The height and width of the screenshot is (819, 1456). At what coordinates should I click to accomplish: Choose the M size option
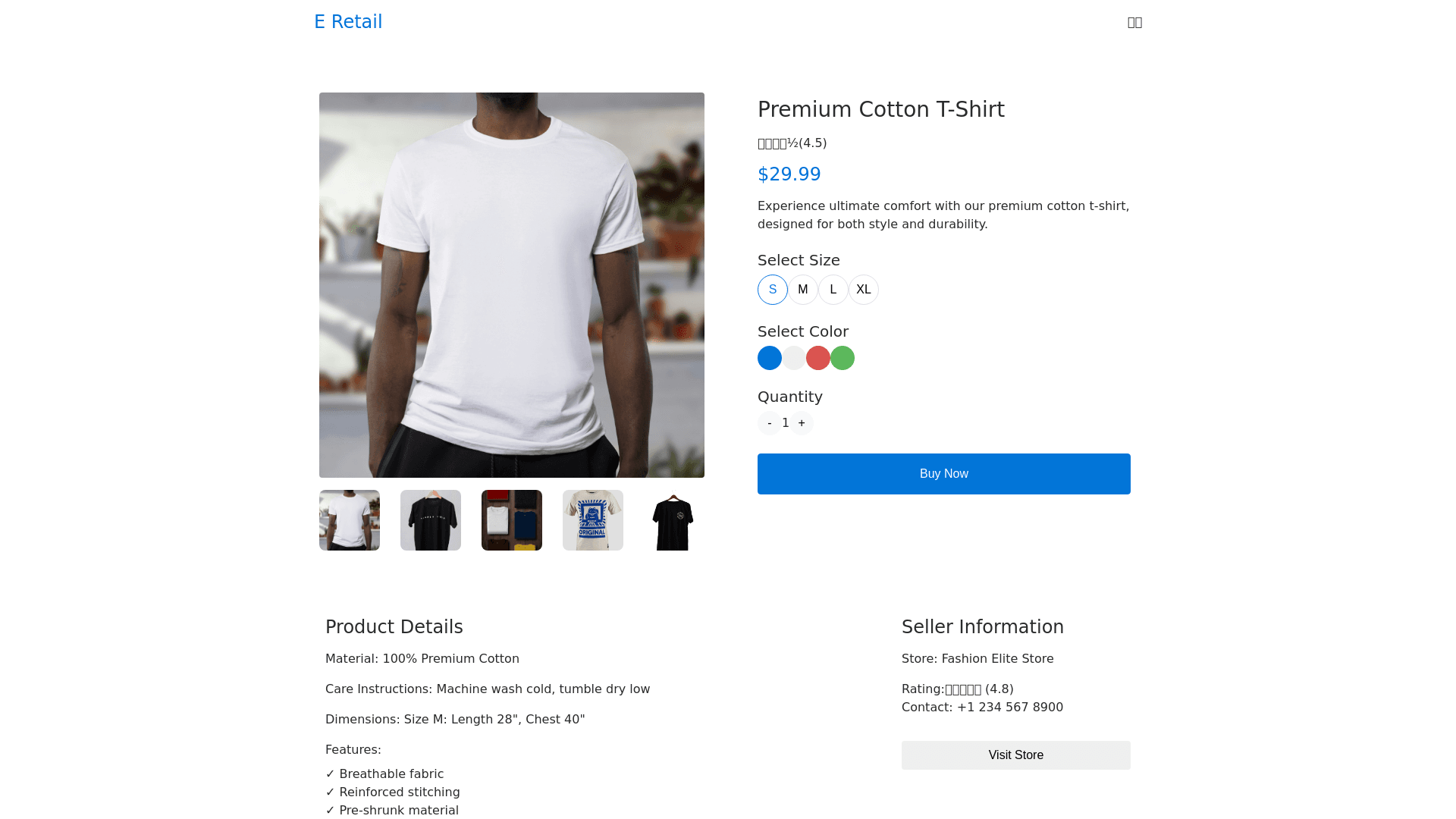pos(803,290)
